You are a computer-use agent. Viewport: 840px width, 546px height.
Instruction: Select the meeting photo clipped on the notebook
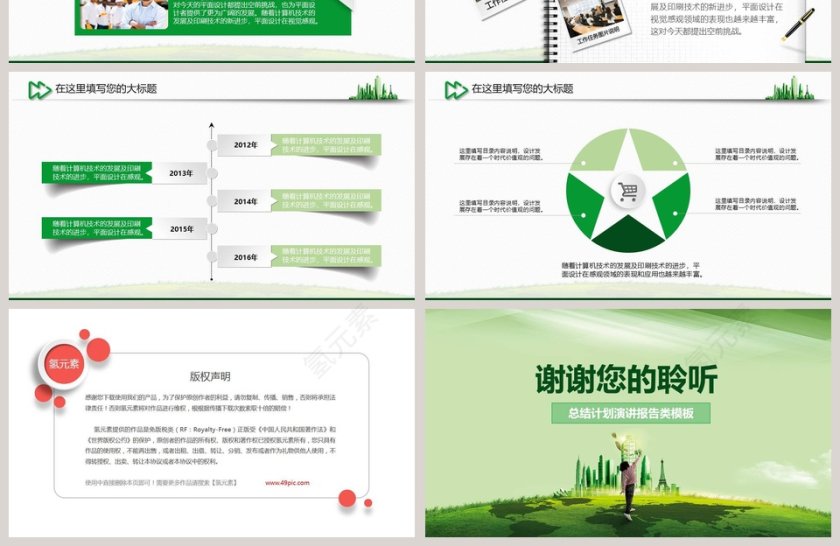click(594, 19)
